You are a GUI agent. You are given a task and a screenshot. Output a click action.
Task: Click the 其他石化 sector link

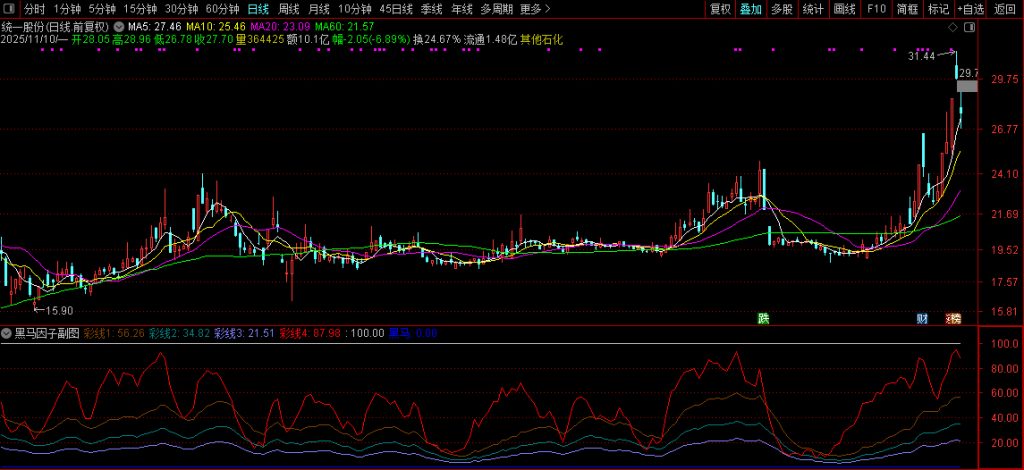(541, 39)
